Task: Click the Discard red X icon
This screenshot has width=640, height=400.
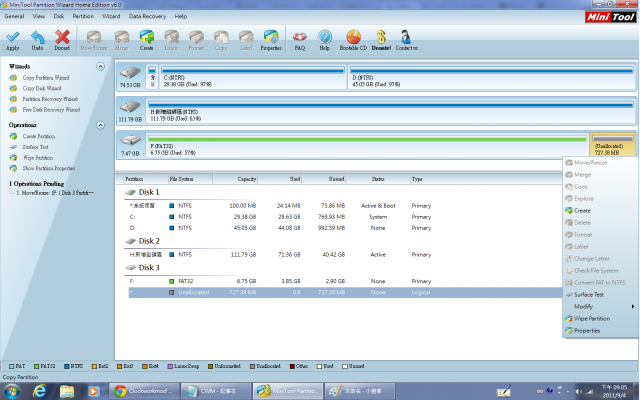Action: pos(62,37)
